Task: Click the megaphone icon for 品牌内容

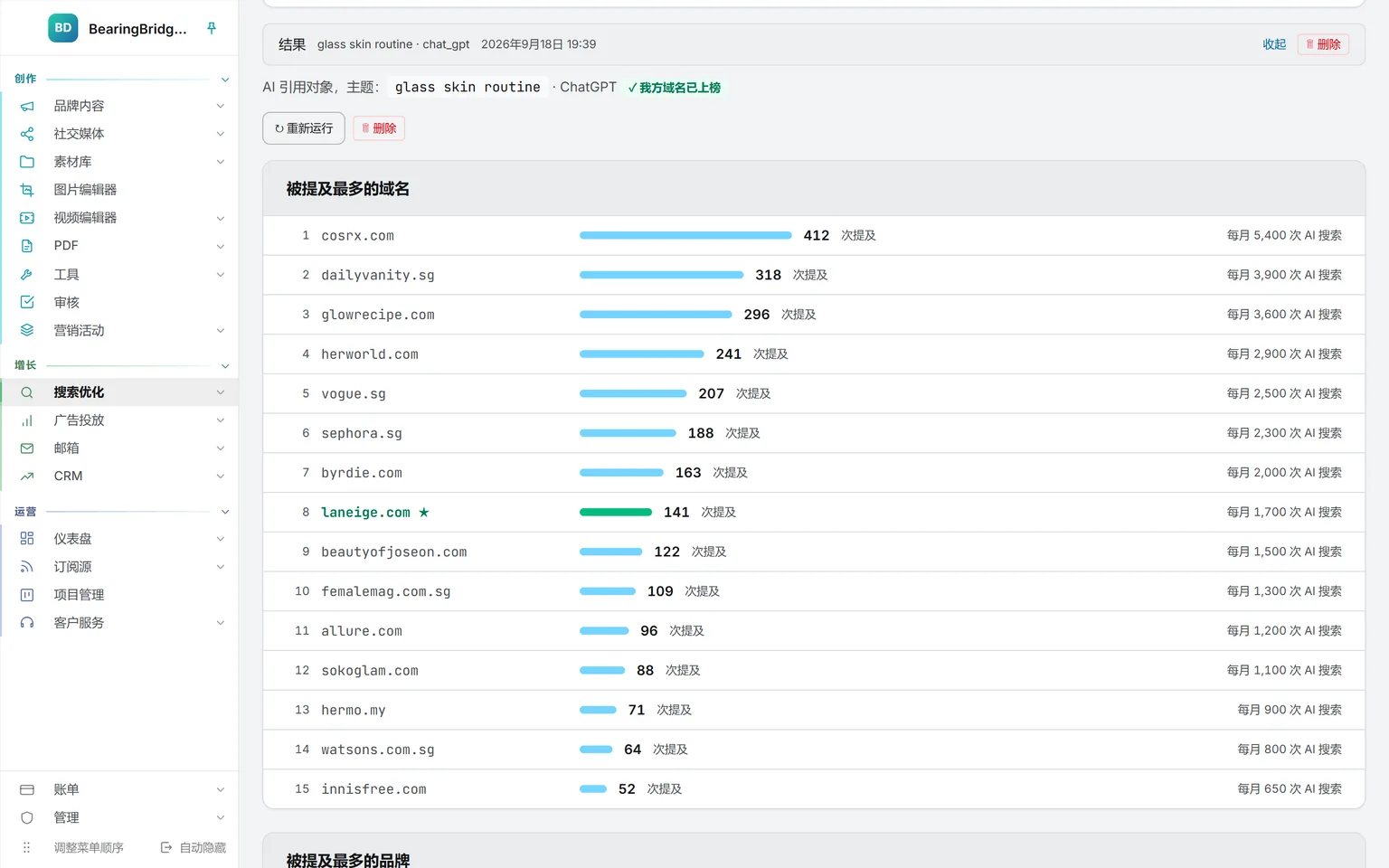Action: 27,106
